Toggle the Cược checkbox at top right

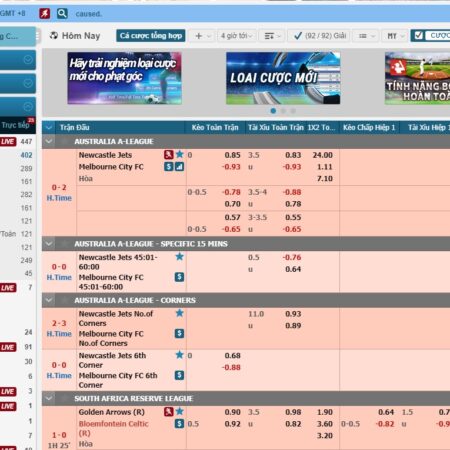(419, 35)
